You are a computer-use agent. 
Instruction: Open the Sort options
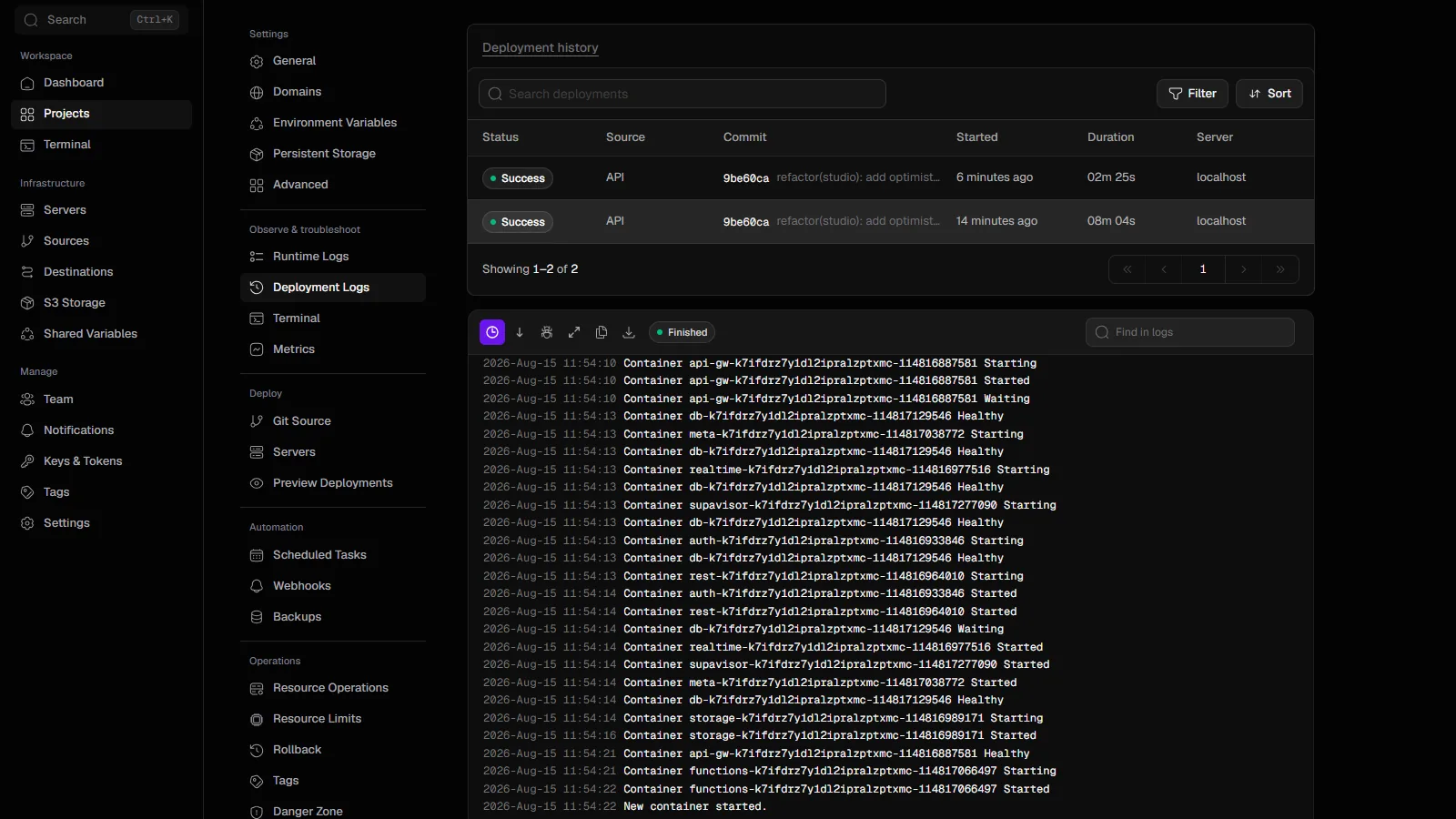point(1269,94)
